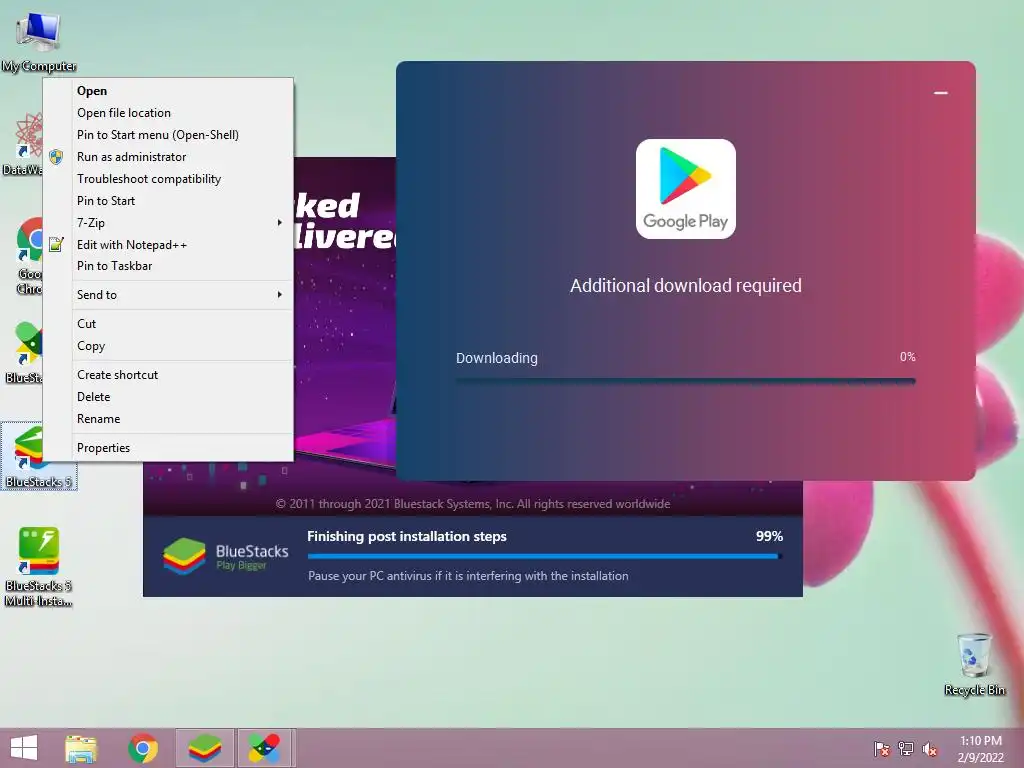Open the Windows Start button

24,748
